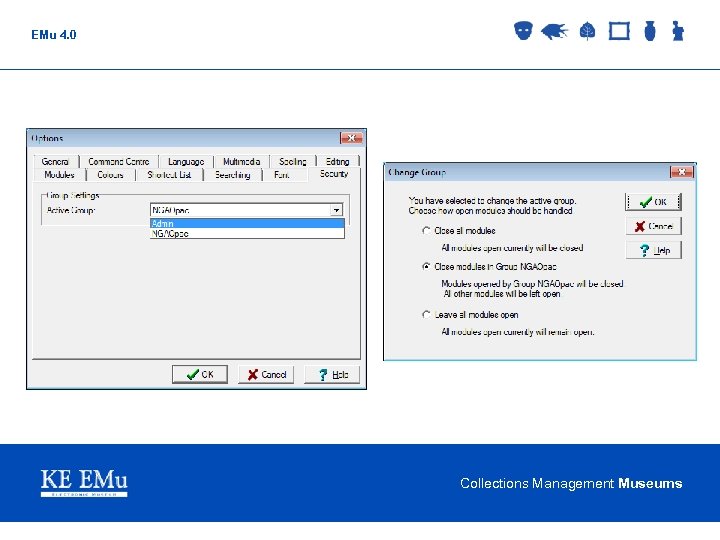Screen dimensions: 720x540
Task: Click the picture frame icon in header
Action: point(619,31)
